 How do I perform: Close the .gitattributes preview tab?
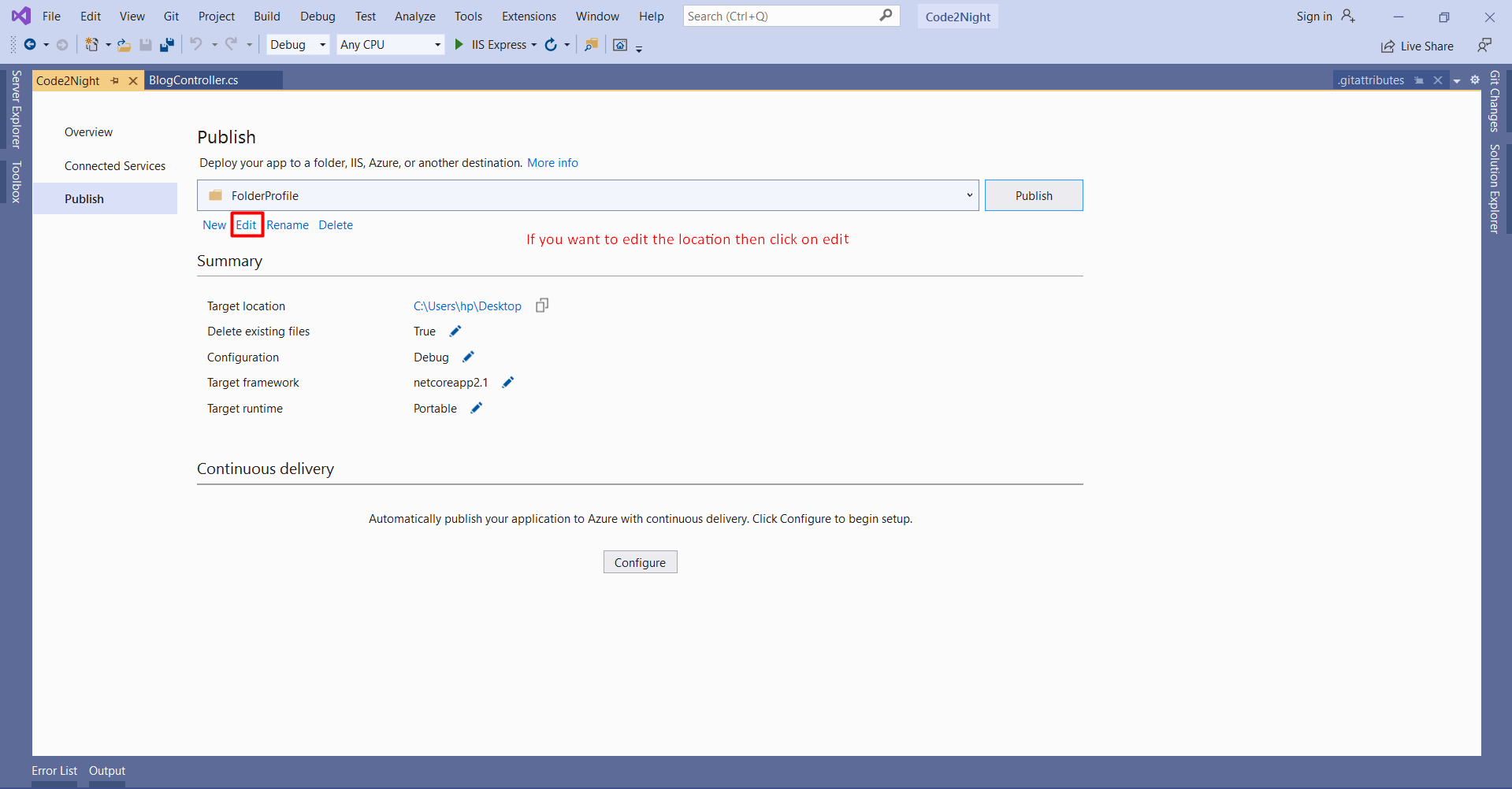(x=1438, y=80)
